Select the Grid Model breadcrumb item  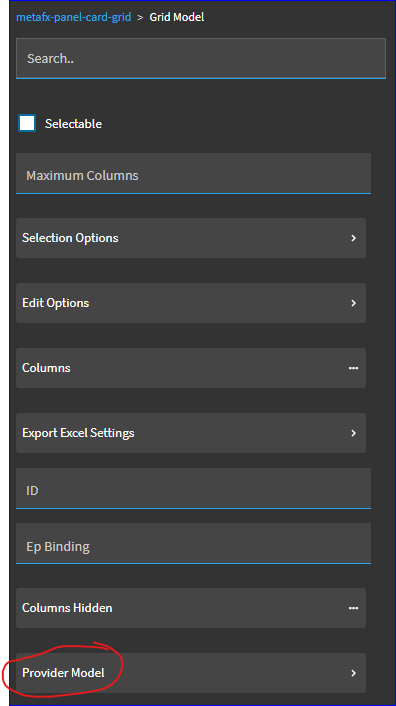pos(177,18)
